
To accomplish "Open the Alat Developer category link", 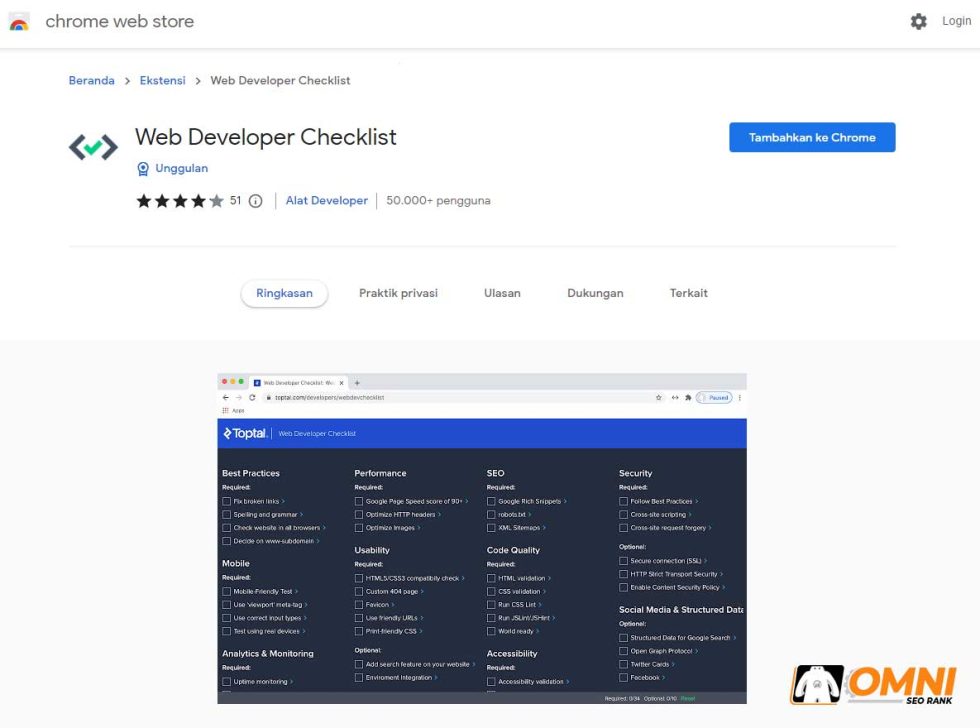I will (327, 201).
